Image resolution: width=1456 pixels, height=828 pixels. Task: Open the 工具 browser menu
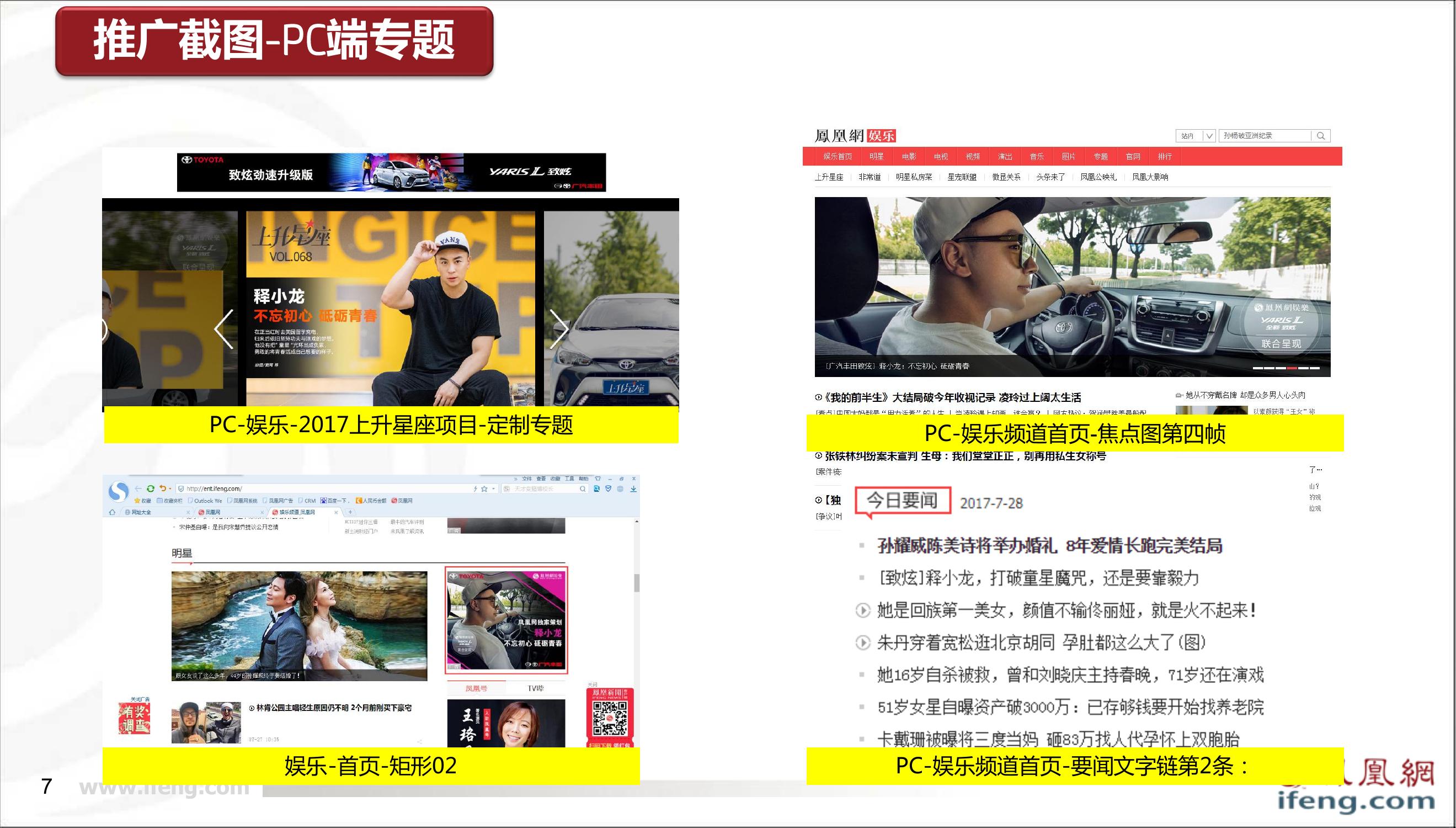tap(569, 479)
